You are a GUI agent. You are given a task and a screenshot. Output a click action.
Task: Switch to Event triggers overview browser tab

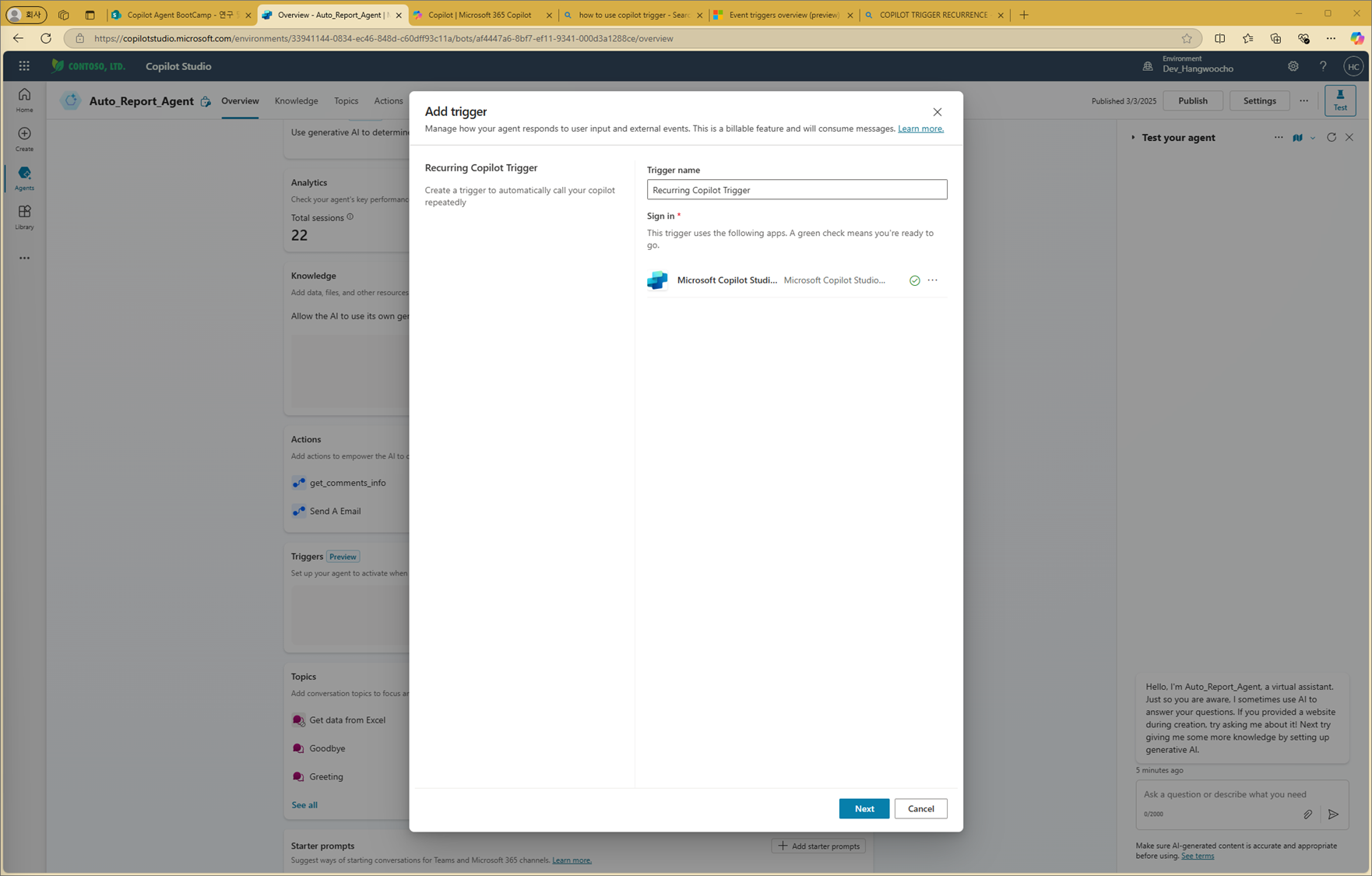(x=784, y=15)
